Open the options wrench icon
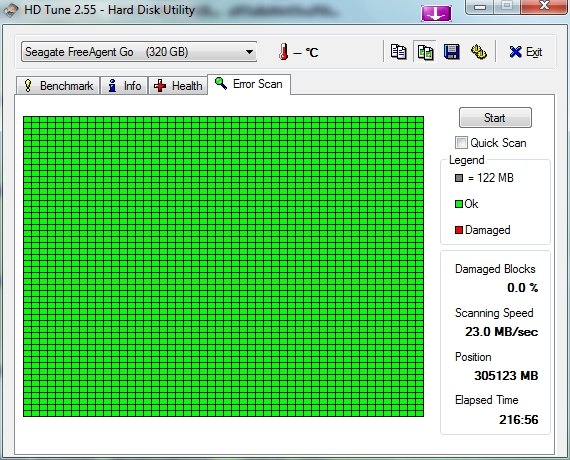Screen dimensions: 570x460 coord(479,52)
